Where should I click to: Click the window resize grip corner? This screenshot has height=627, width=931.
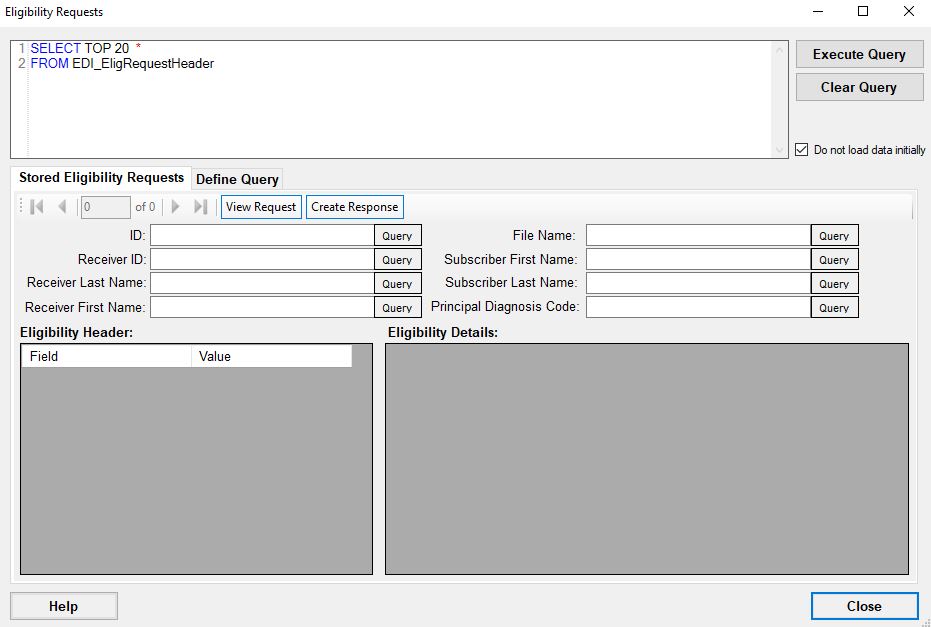pyautogui.click(x=925, y=622)
